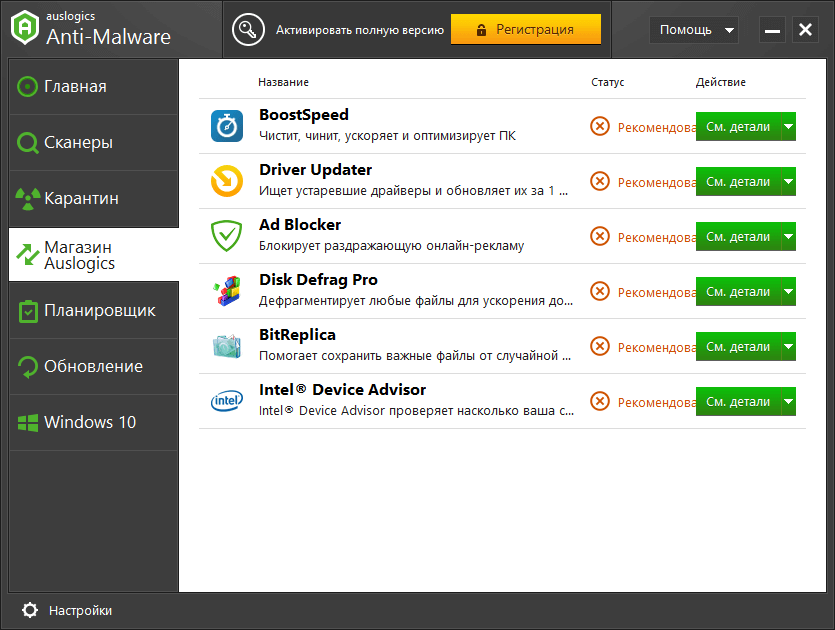Click the Disk Defrag Pro icon

(226, 291)
